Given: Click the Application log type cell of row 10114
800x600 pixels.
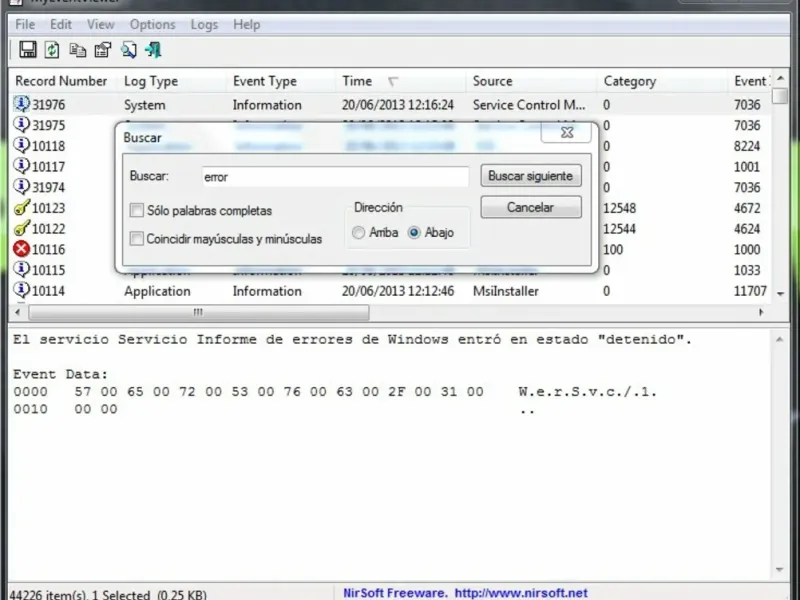Looking at the screenshot, I should pyautogui.click(x=157, y=291).
